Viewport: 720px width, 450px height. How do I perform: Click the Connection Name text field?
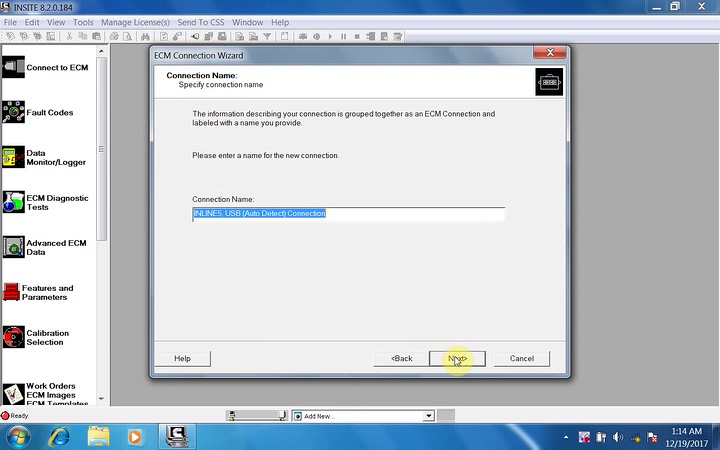349,214
